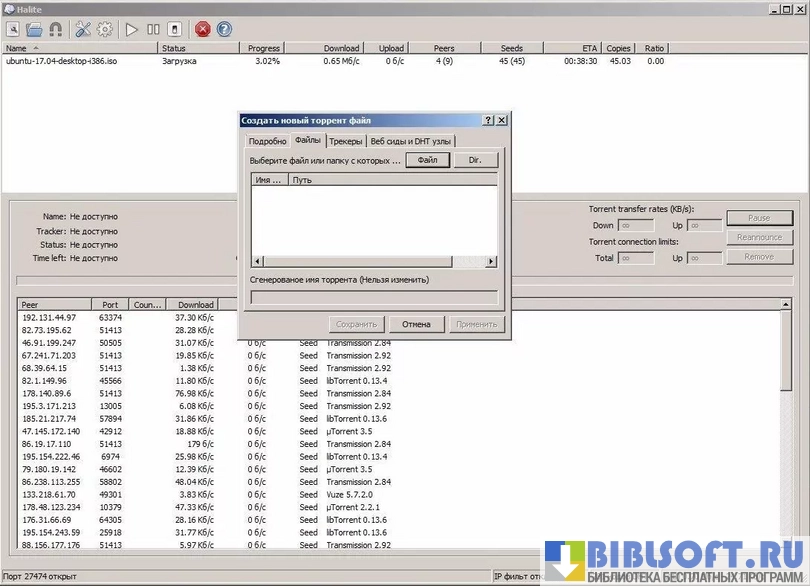This screenshot has width=810, height=586.
Task: Select the ubuntu-17.04-desktop-i386.iso torrent row
Action: [x=60, y=61]
